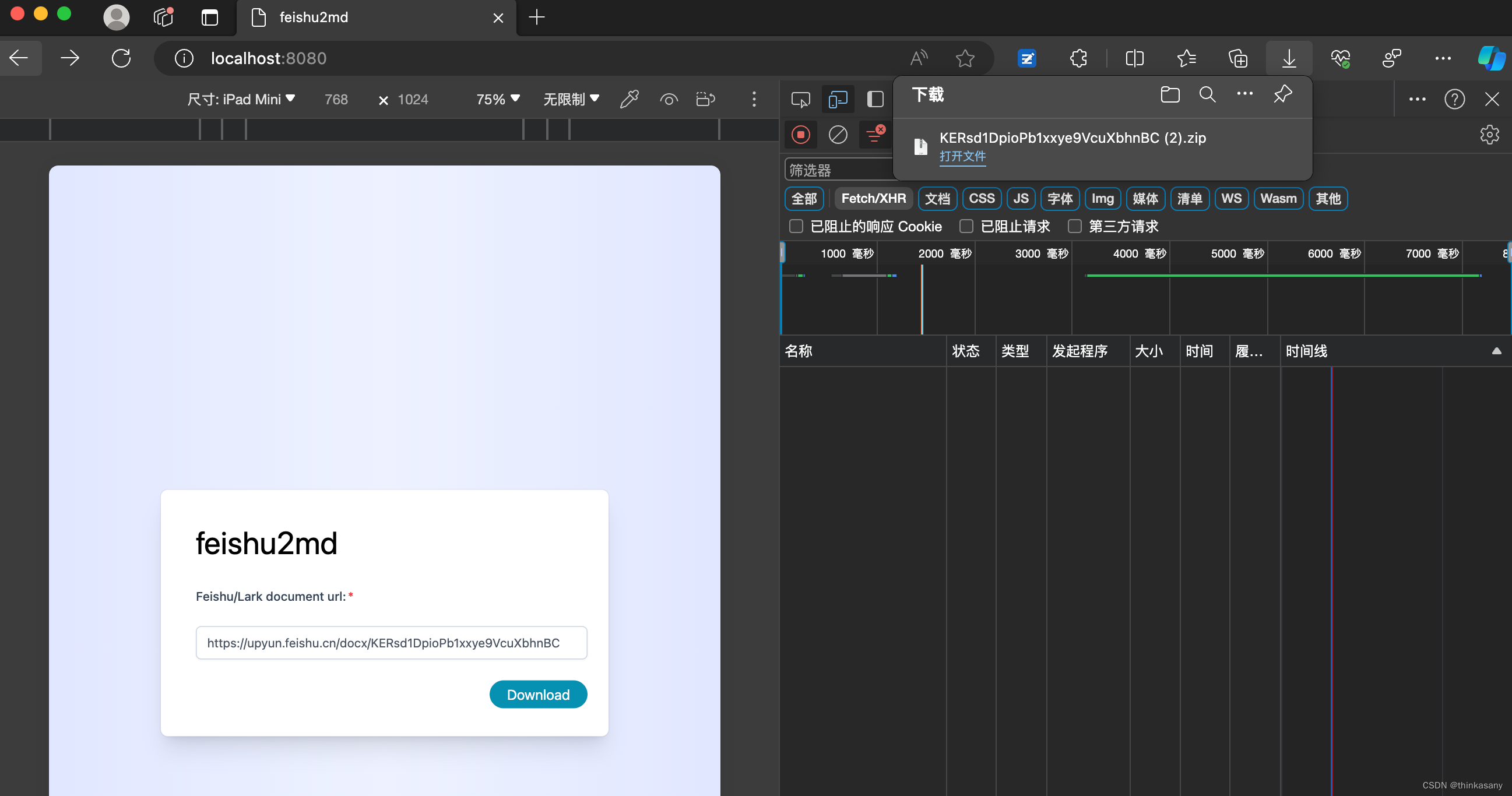The height and width of the screenshot is (796, 1512).
Task: Enable the 已阻止的响应 Cookie checkbox
Action: click(x=796, y=227)
